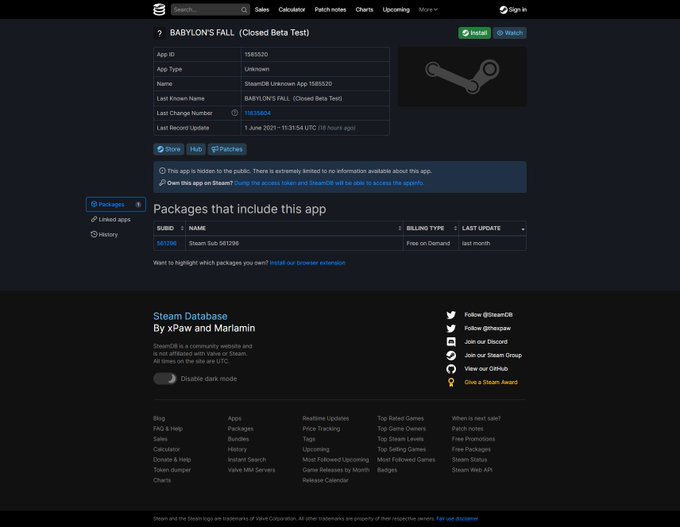This screenshot has width=680, height=527.
Task: Open the SteamDB logo home icon
Action: [x=159, y=10]
